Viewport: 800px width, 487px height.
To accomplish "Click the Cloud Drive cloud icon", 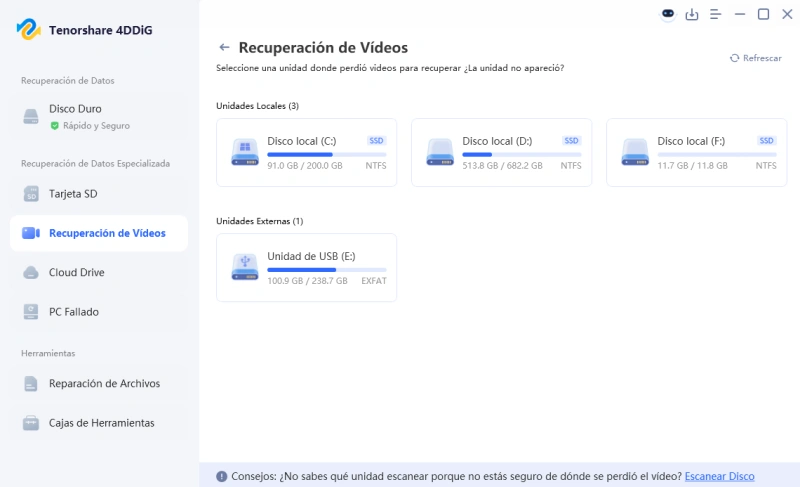I will coord(31,272).
